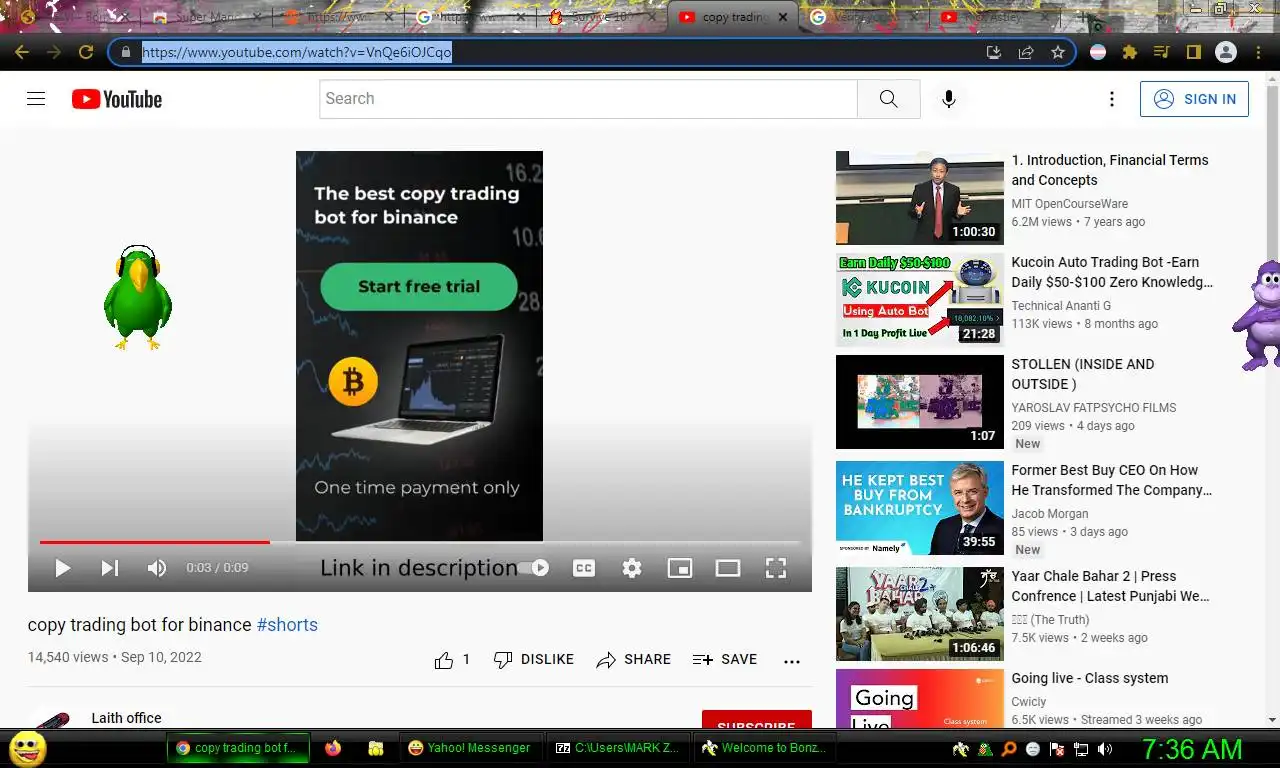Image resolution: width=1280 pixels, height=768 pixels.
Task: Open the player settings gear
Action: tap(632, 568)
